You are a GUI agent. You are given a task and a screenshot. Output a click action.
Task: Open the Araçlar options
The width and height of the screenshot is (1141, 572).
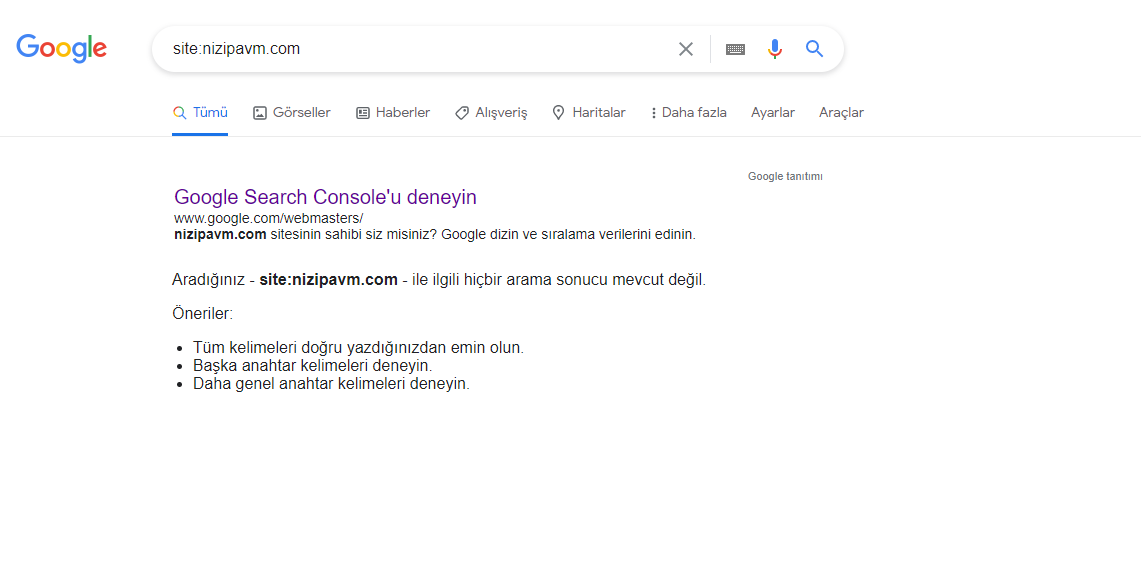(841, 113)
